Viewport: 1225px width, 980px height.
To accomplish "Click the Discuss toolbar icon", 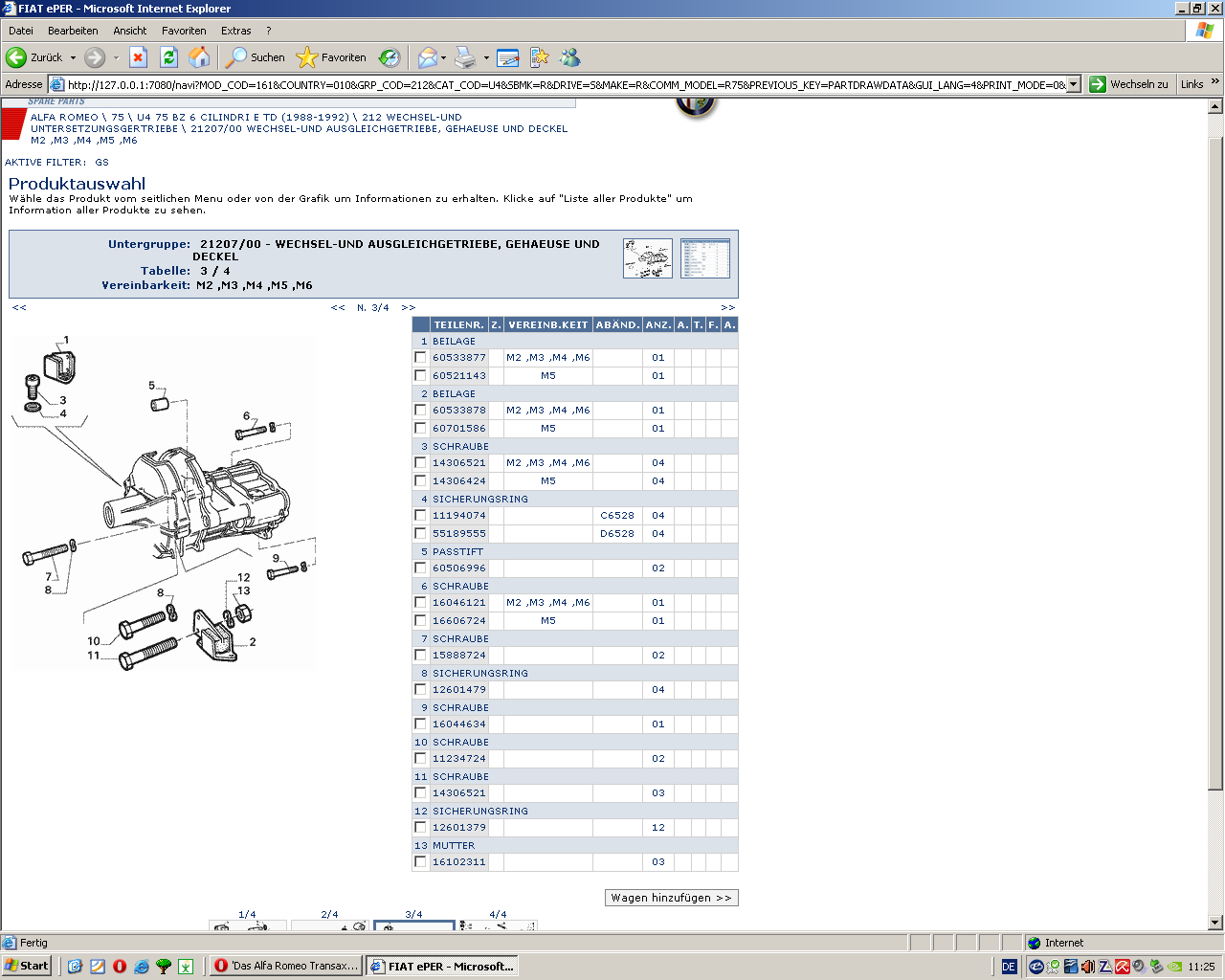I will point(540,57).
